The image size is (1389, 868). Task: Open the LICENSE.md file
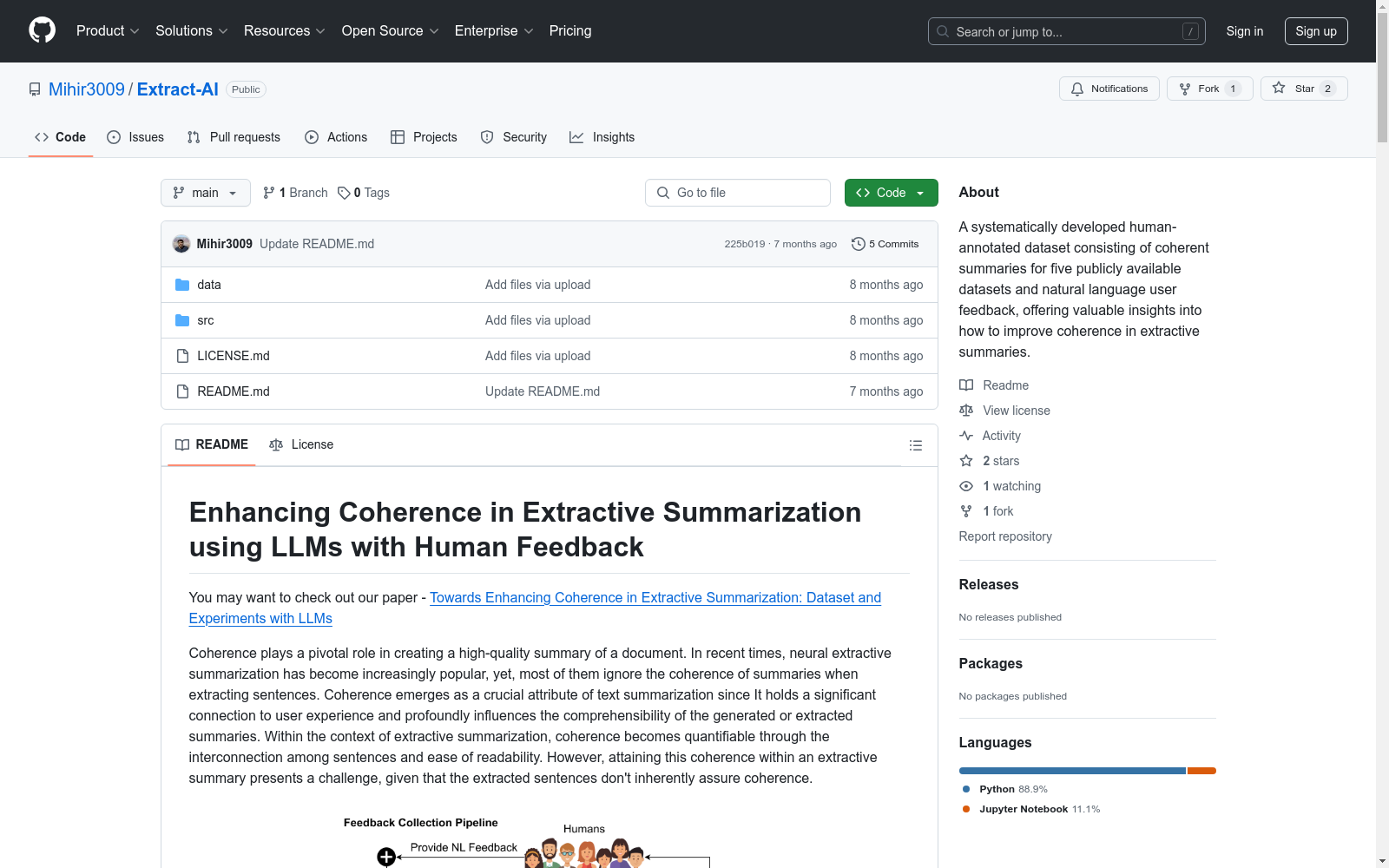point(234,356)
